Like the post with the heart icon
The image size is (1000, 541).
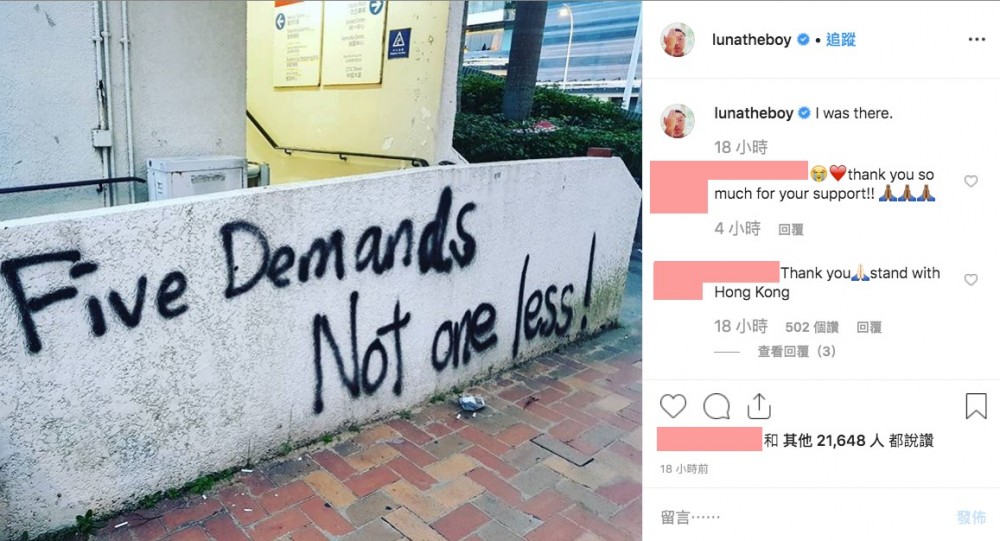coord(673,406)
